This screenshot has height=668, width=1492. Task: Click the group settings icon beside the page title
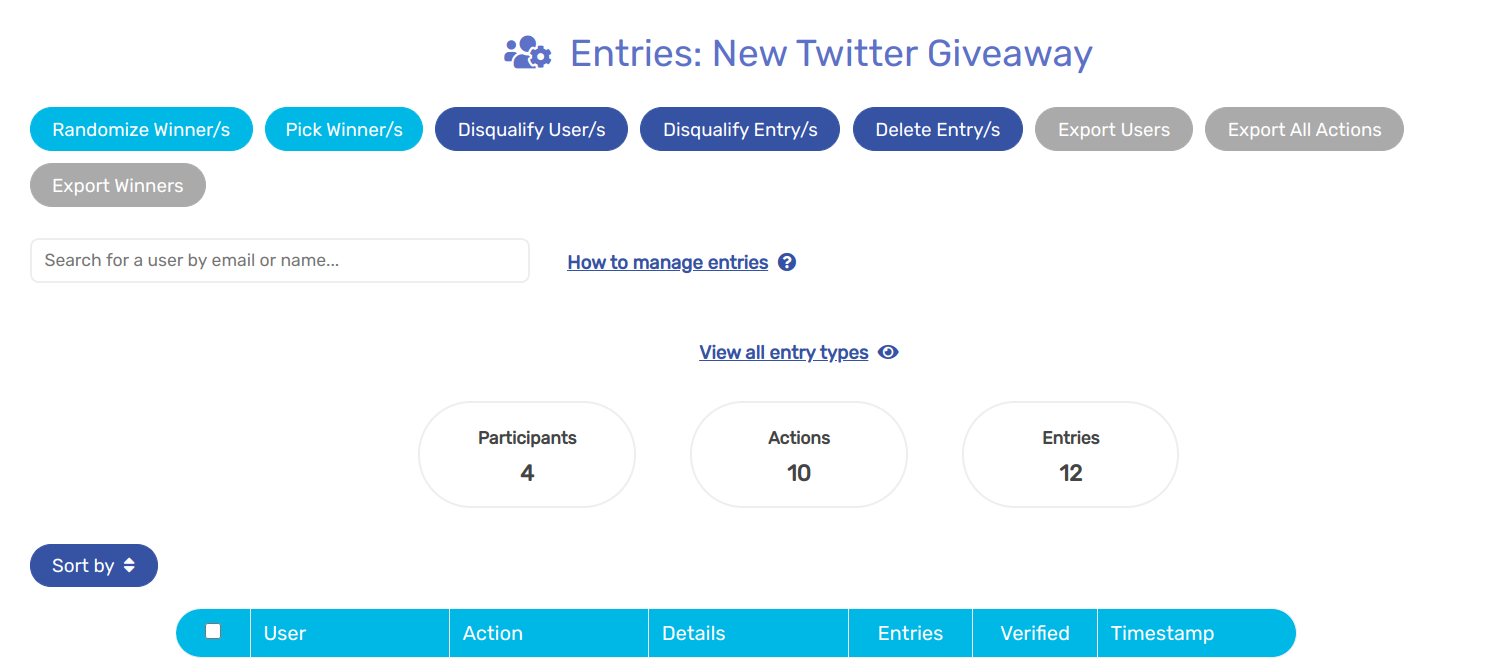click(528, 52)
